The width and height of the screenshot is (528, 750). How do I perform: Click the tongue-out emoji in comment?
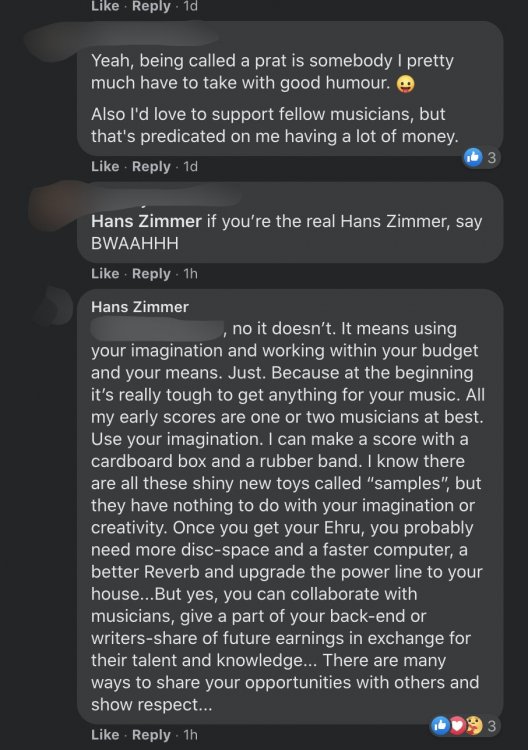[406, 84]
